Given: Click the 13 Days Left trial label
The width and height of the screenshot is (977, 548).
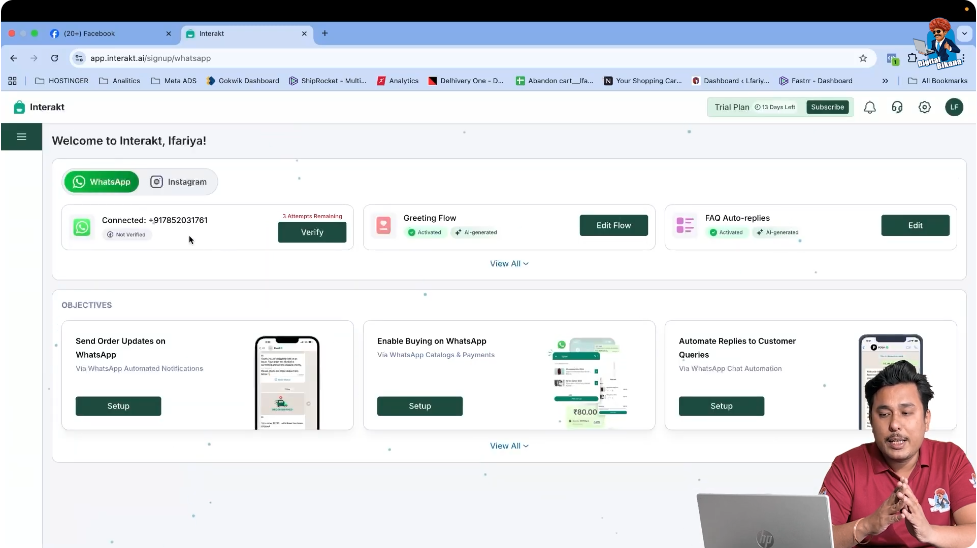Looking at the screenshot, I should (775, 107).
